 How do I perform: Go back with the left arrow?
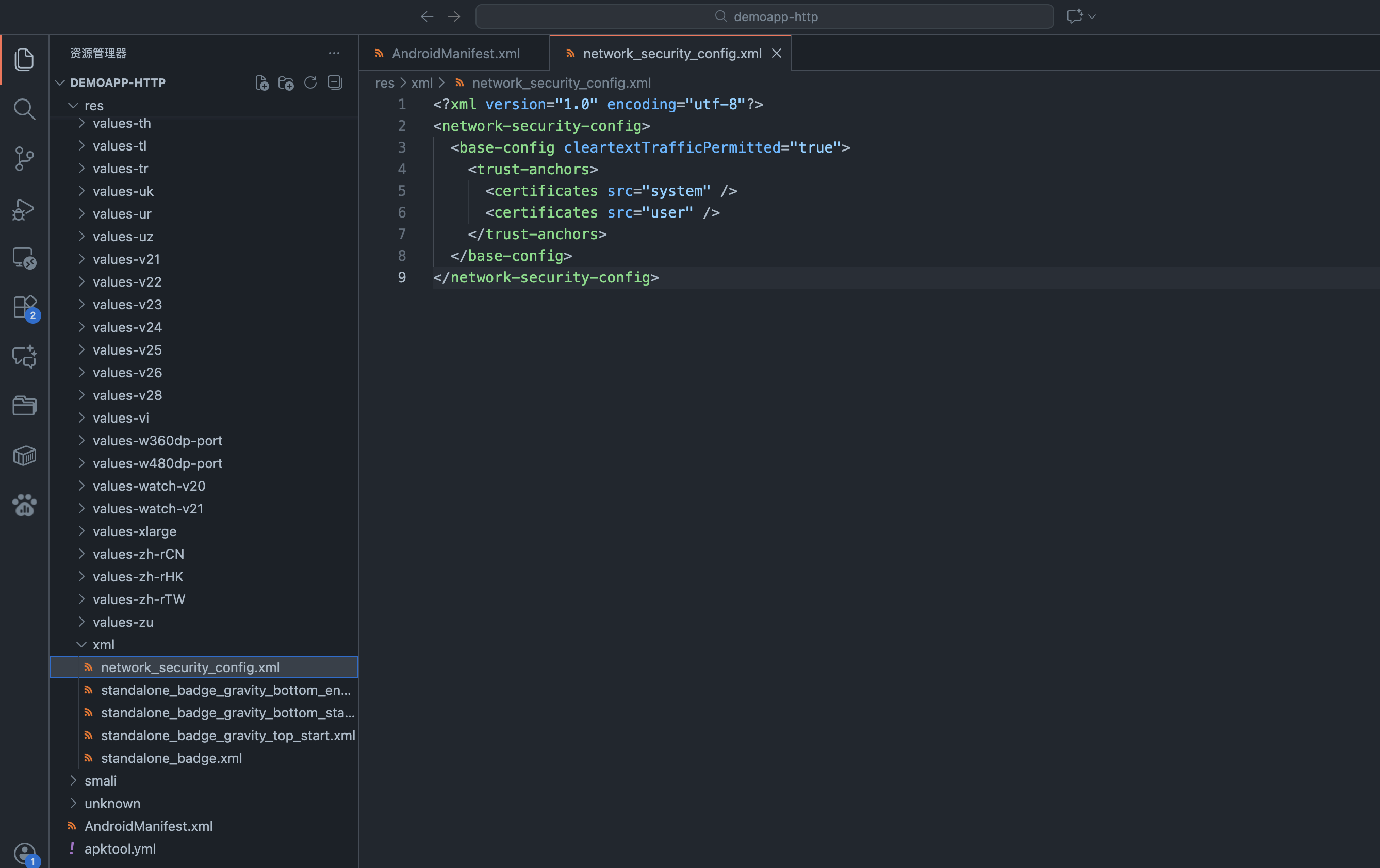[x=427, y=16]
